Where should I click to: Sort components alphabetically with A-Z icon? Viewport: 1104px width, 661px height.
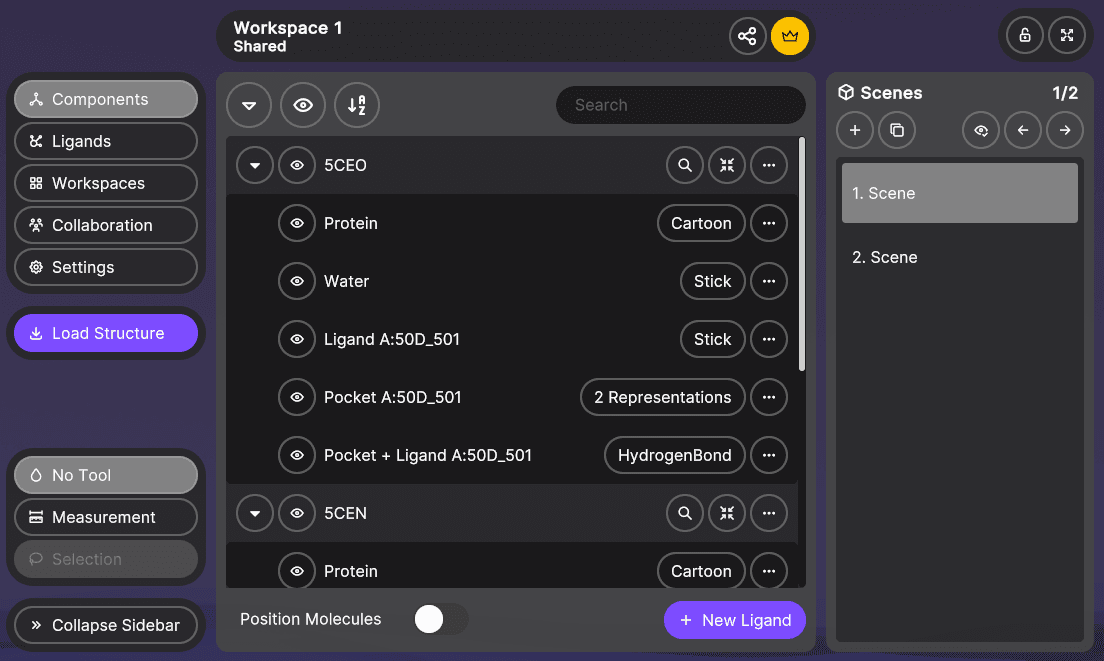pyautogui.click(x=357, y=105)
